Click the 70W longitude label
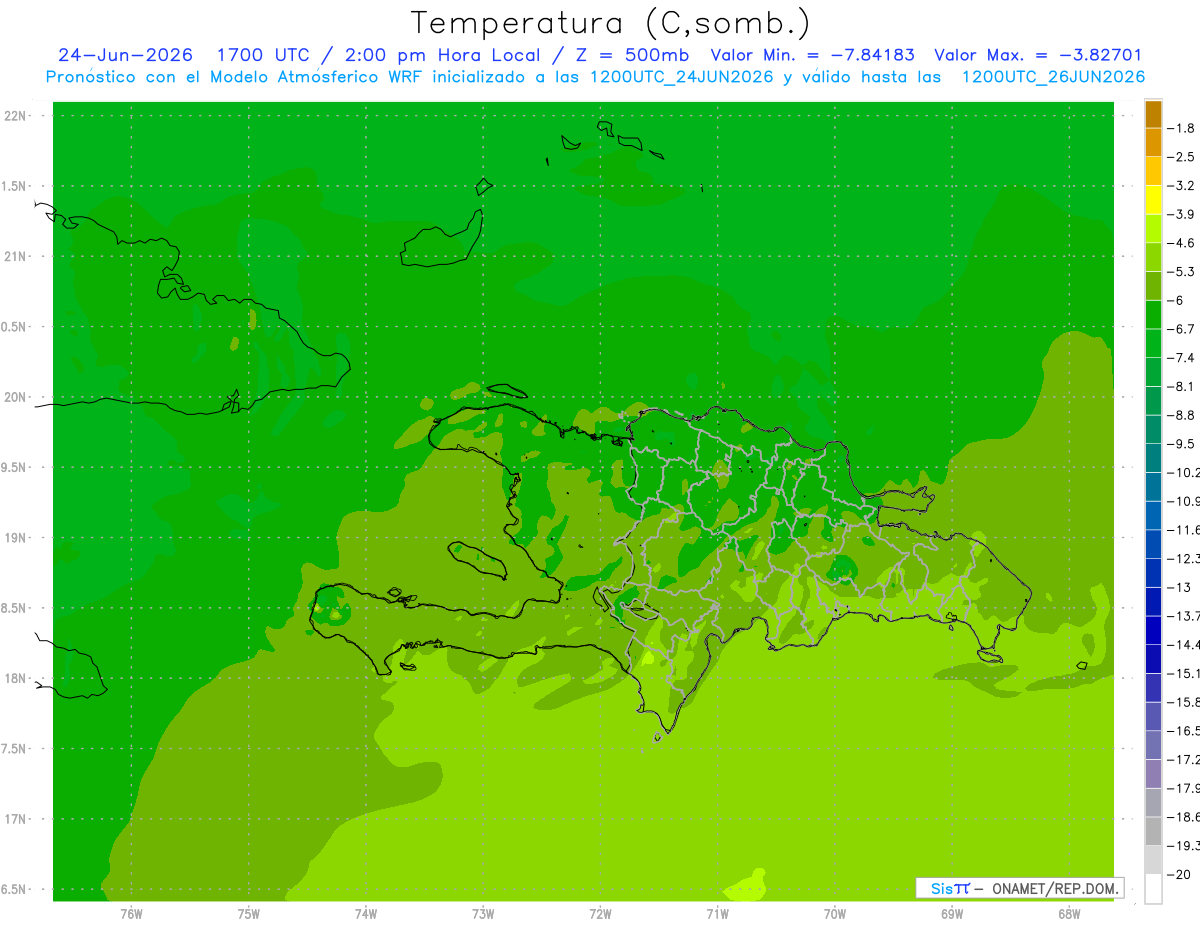This screenshot has width=1200, height=927. click(835, 913)
